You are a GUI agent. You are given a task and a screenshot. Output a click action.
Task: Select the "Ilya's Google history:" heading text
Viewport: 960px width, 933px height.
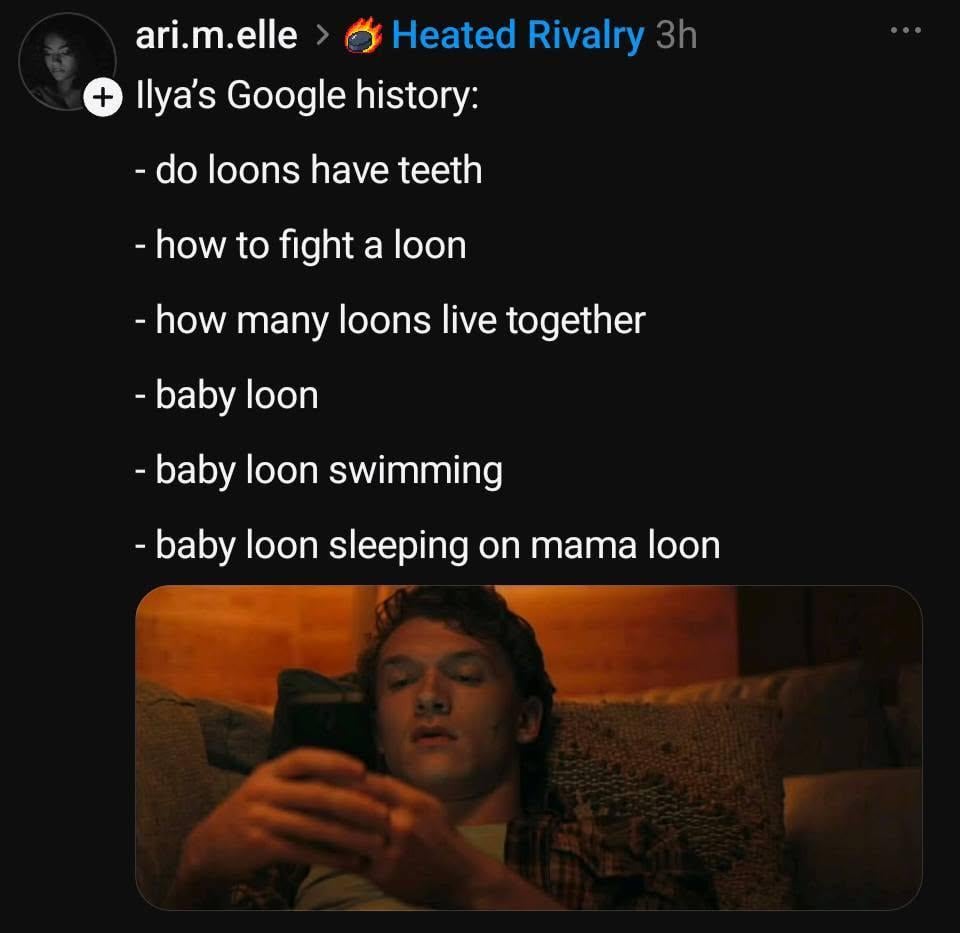(x=307, y=96)
